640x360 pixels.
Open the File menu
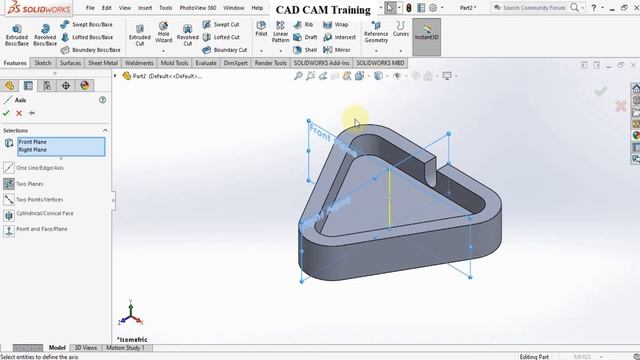90,8
